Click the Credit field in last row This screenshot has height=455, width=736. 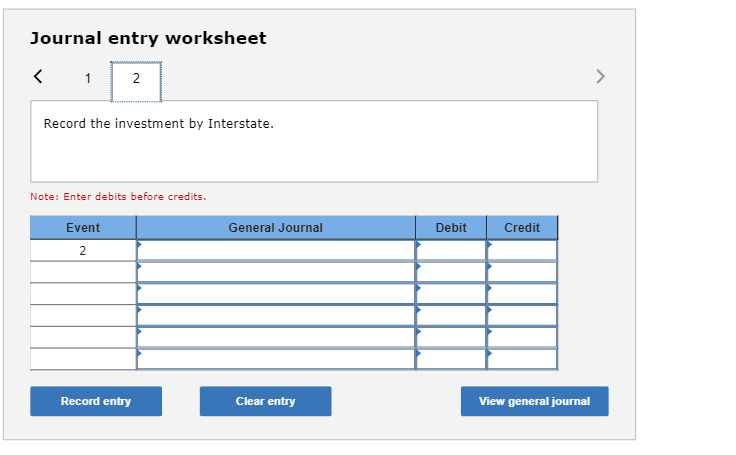[x=522, y=359]
